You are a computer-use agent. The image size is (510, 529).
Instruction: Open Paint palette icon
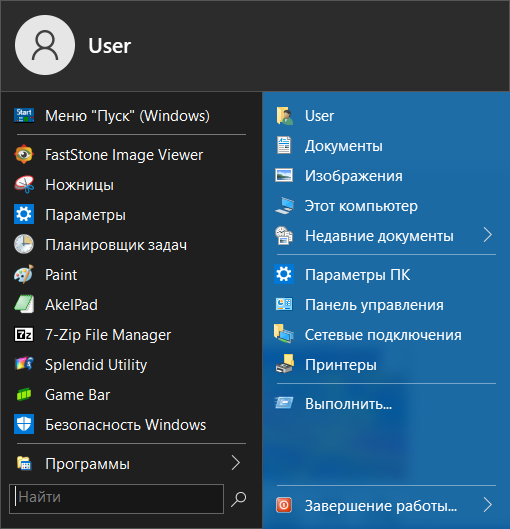[24, 275]
